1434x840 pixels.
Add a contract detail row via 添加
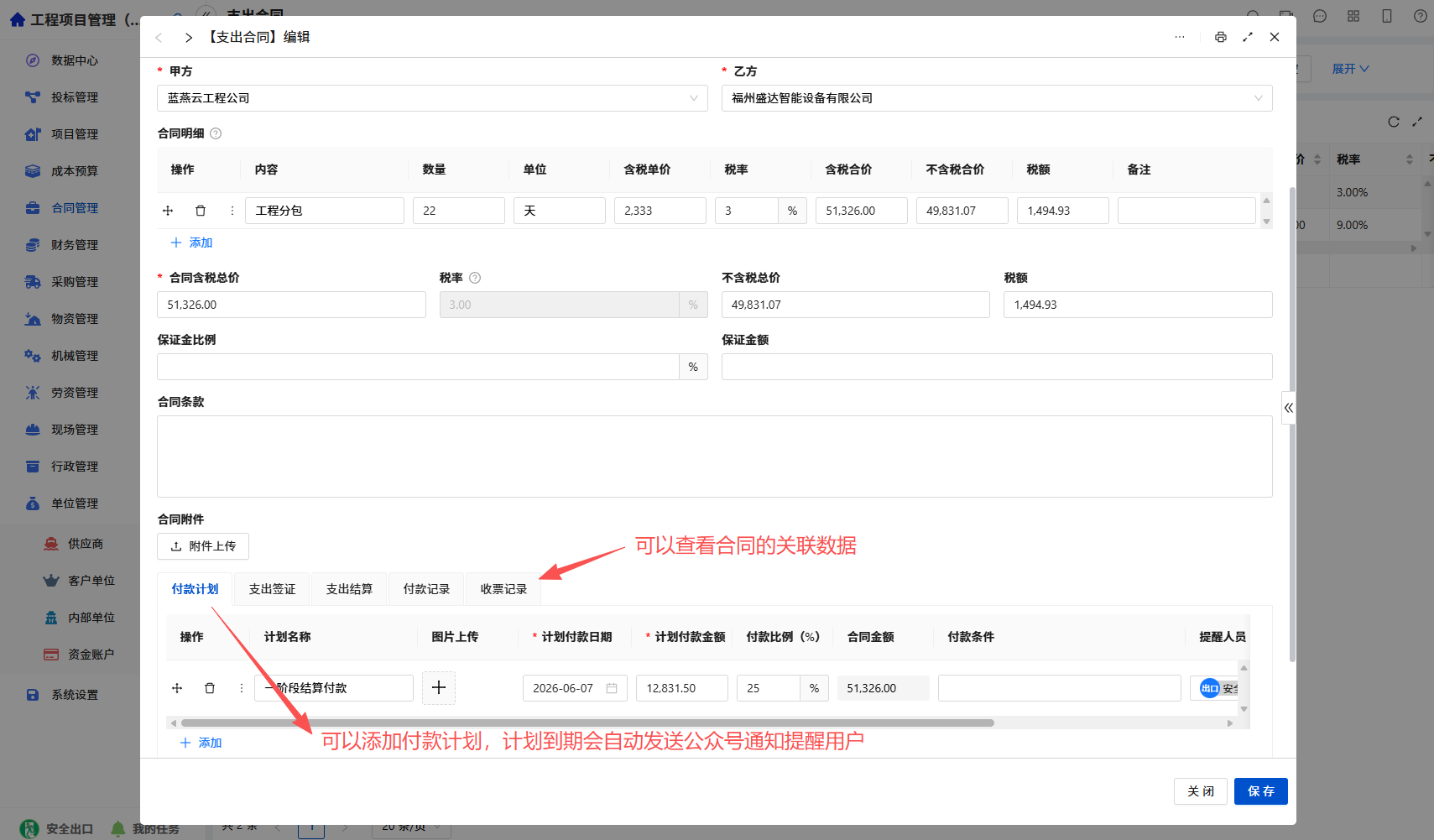(x=192, y=243)
